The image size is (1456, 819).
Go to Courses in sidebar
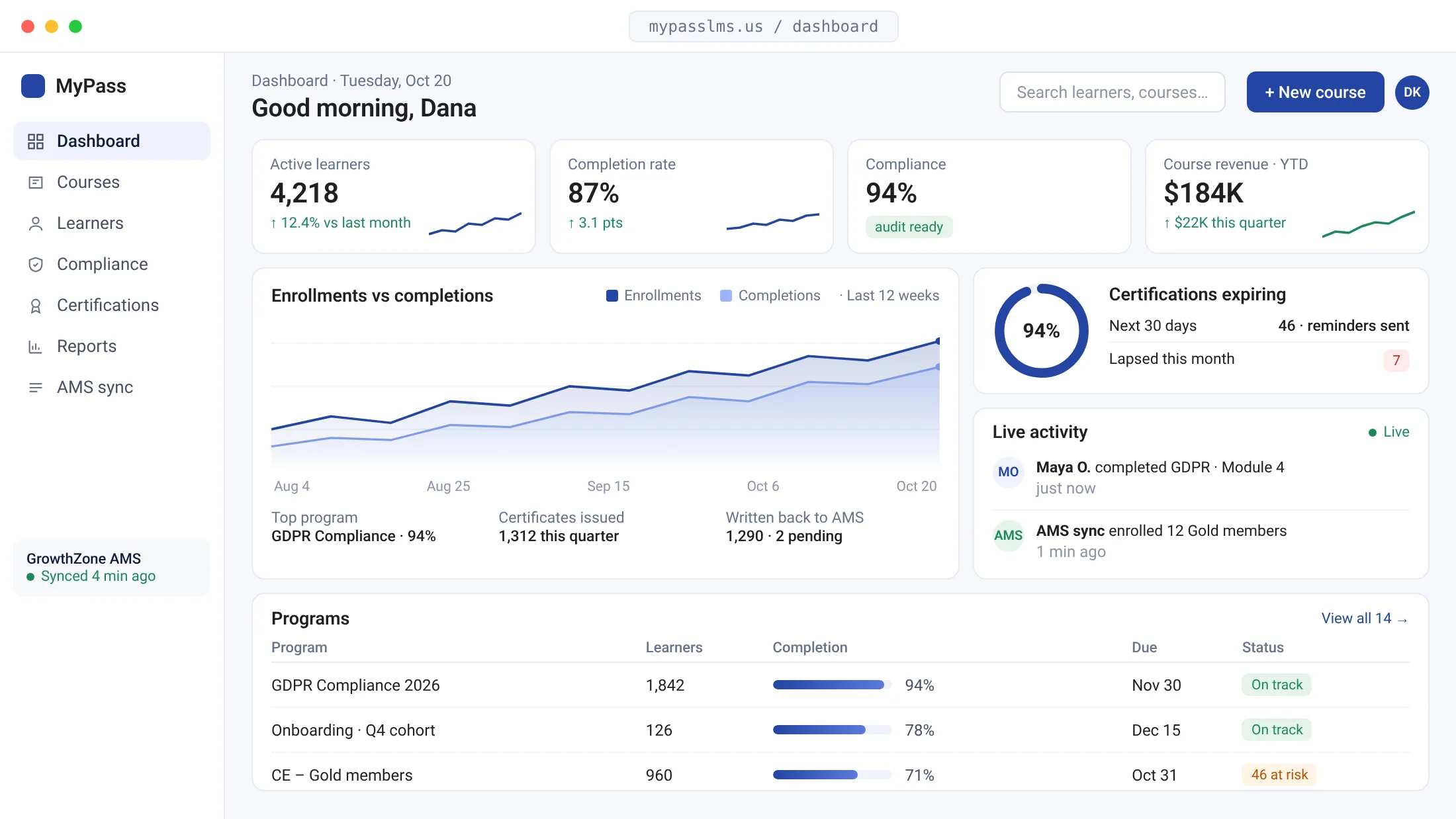point(112,182)
